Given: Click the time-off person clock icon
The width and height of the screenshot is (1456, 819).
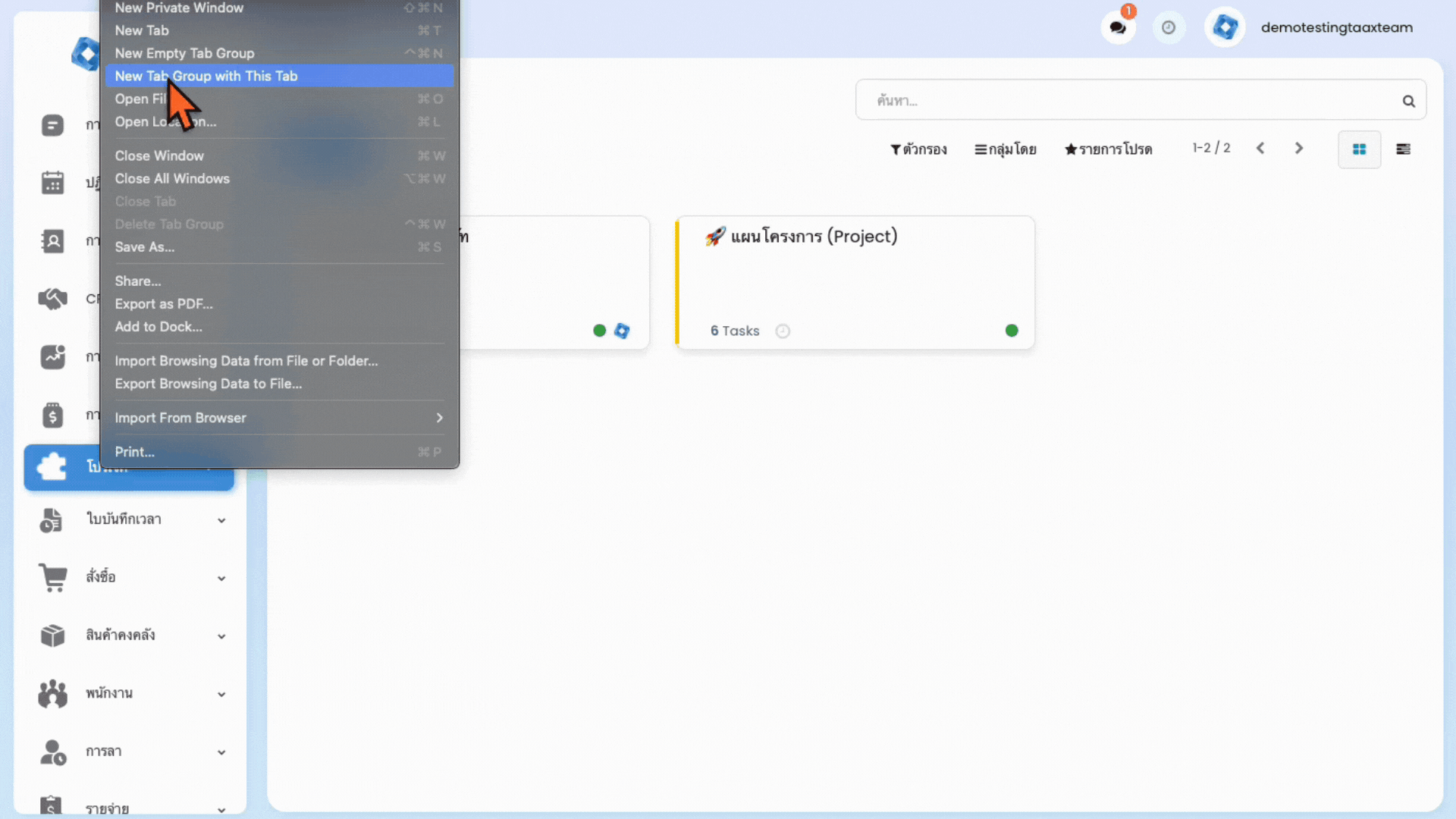Looking at the screenshot, I should click(52, 752).
